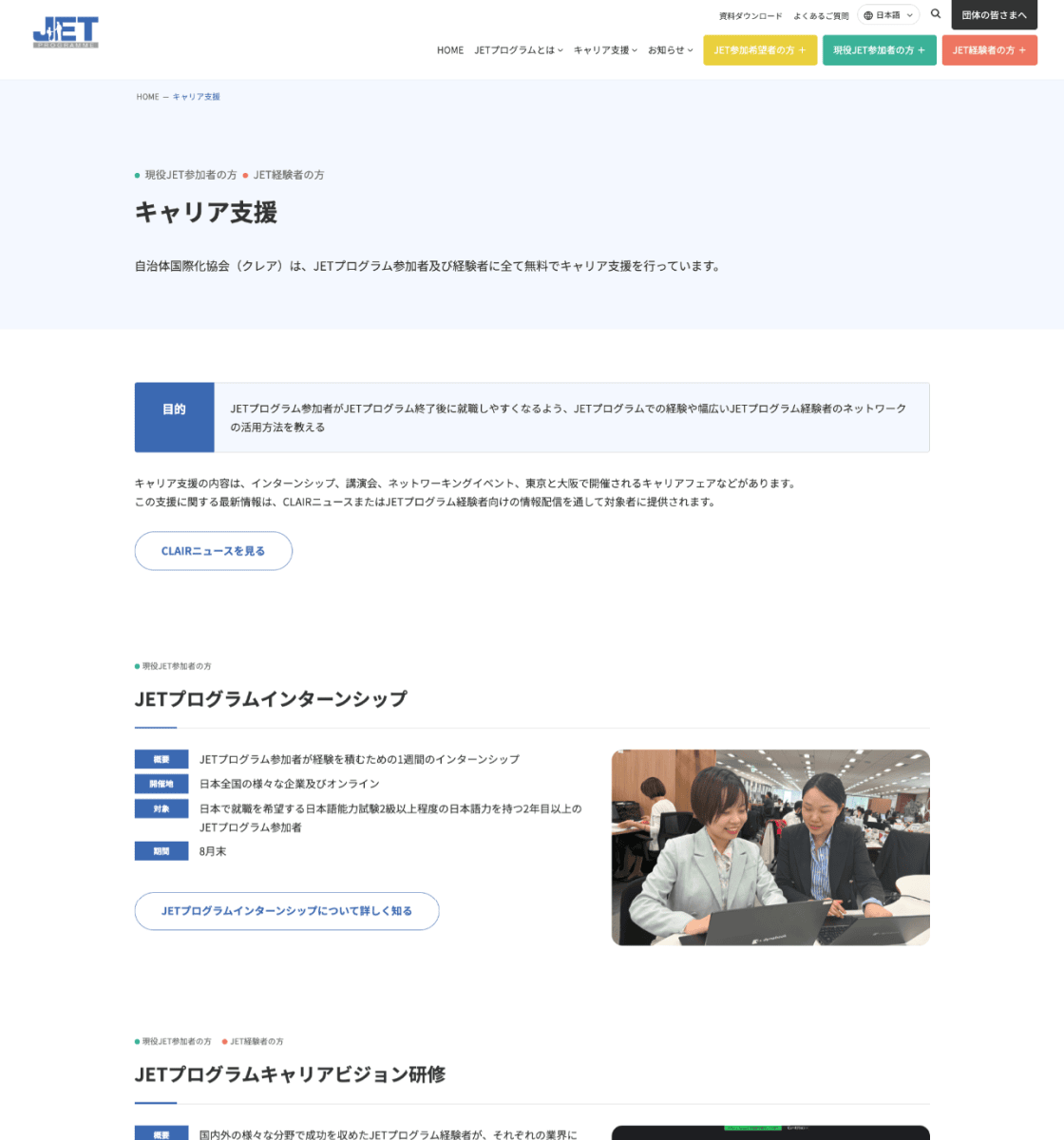This screenshot has height=1140, width=1064.
Task: Expand the お知らせ menu
Action: (x=670, y=50)
